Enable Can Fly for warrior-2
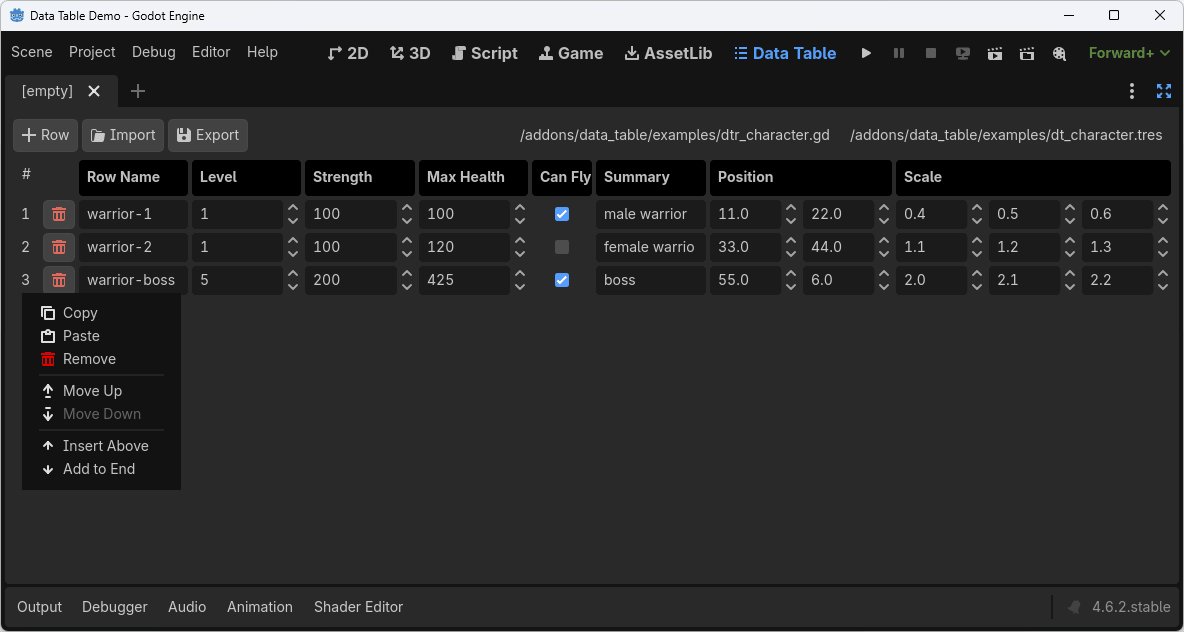Viewport: 1184px width, 632px height. point(562,247)
